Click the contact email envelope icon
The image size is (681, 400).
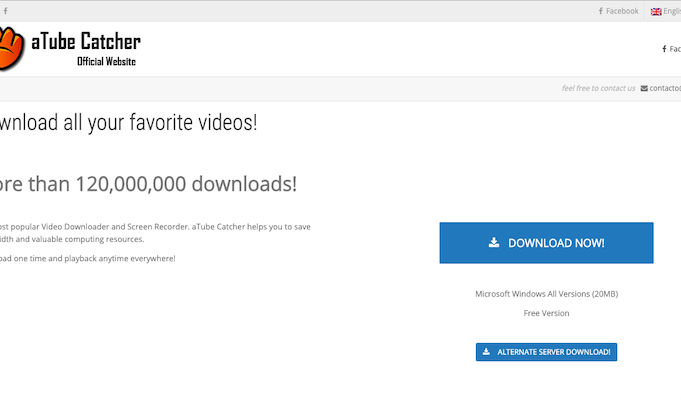pyautogui.click(x=644, y=88)
